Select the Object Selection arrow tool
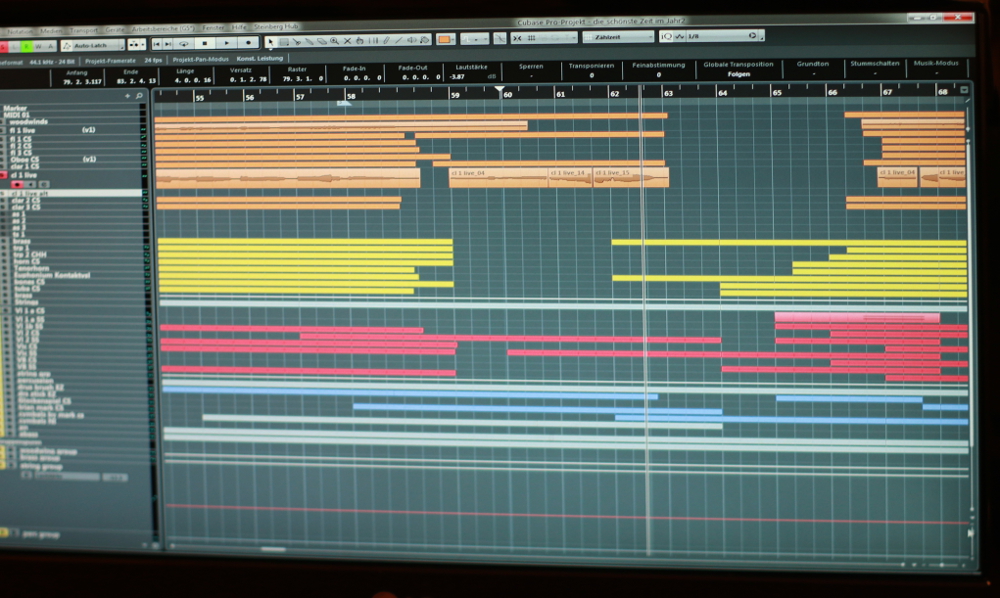This screenshot has width=1000, height=598. 270,41
